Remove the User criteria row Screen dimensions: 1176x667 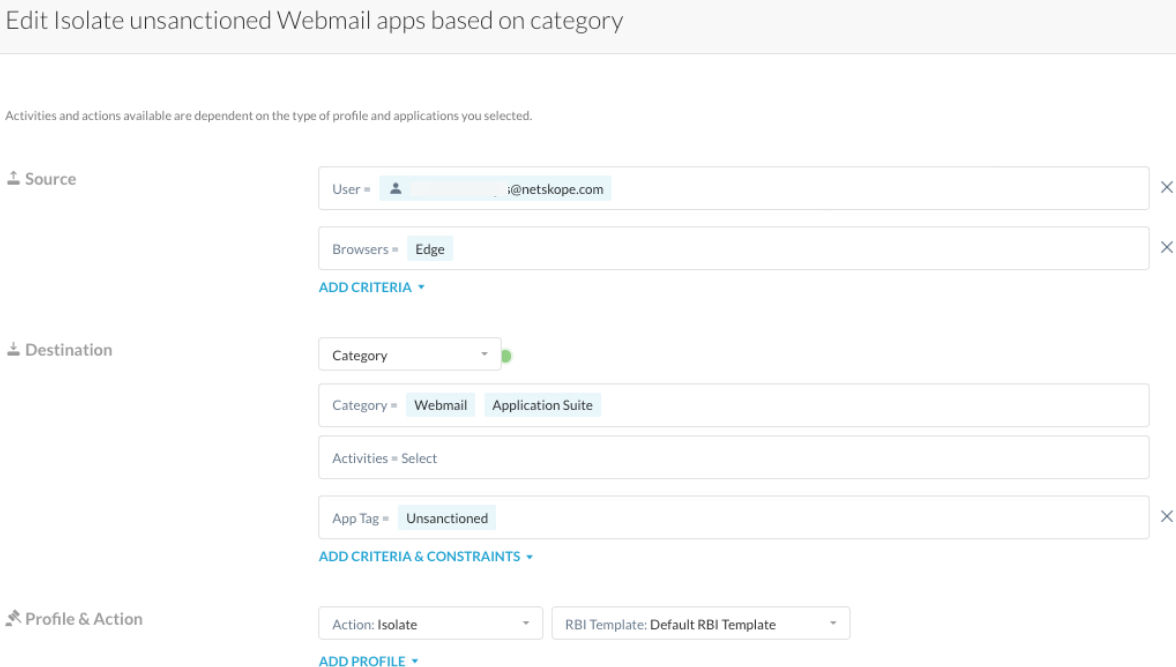click(x=1166, y=188)
